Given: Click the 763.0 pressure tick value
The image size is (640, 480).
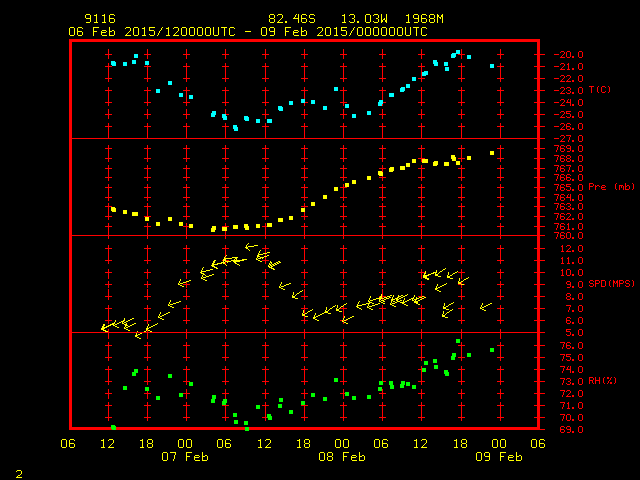Looking at the screenshot, I should 568,207.
